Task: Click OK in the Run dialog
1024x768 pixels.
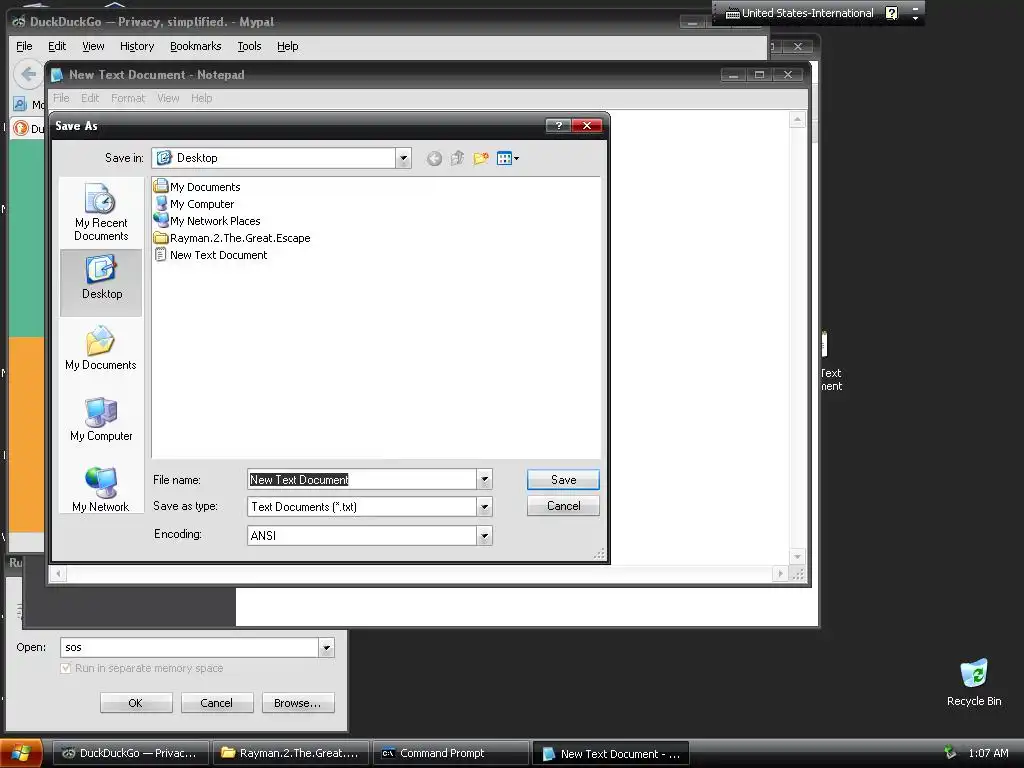Action: (136, 703)
